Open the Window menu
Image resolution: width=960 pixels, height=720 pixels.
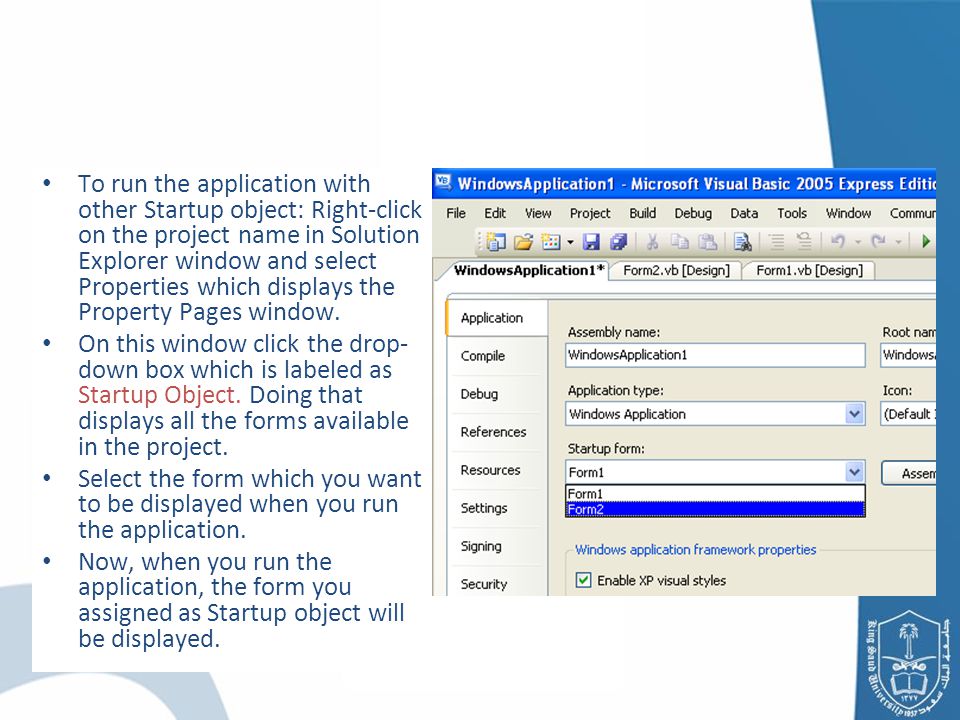848,213
